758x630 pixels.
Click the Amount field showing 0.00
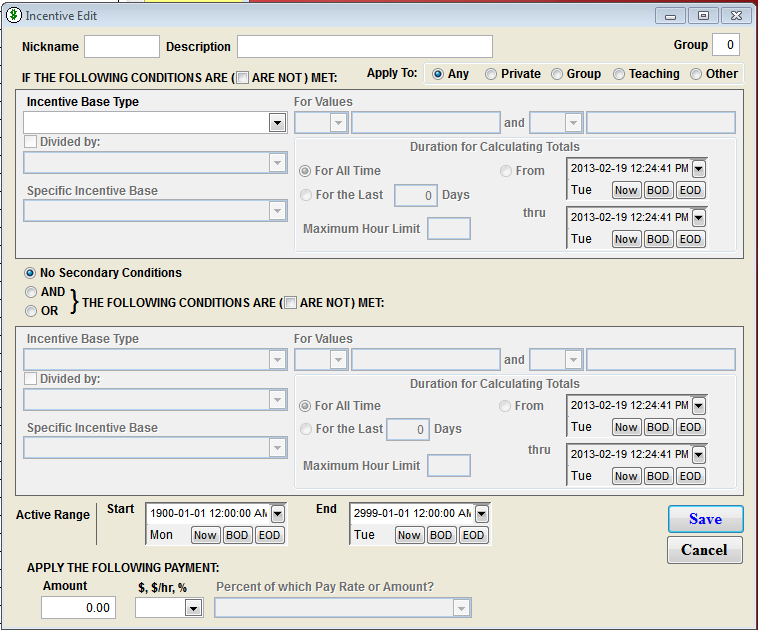(x=78, y=608)
